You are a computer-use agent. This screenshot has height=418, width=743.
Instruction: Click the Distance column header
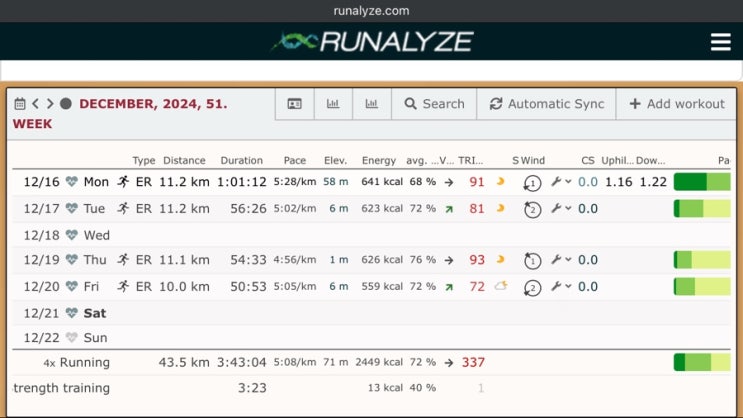pos(184,160)
